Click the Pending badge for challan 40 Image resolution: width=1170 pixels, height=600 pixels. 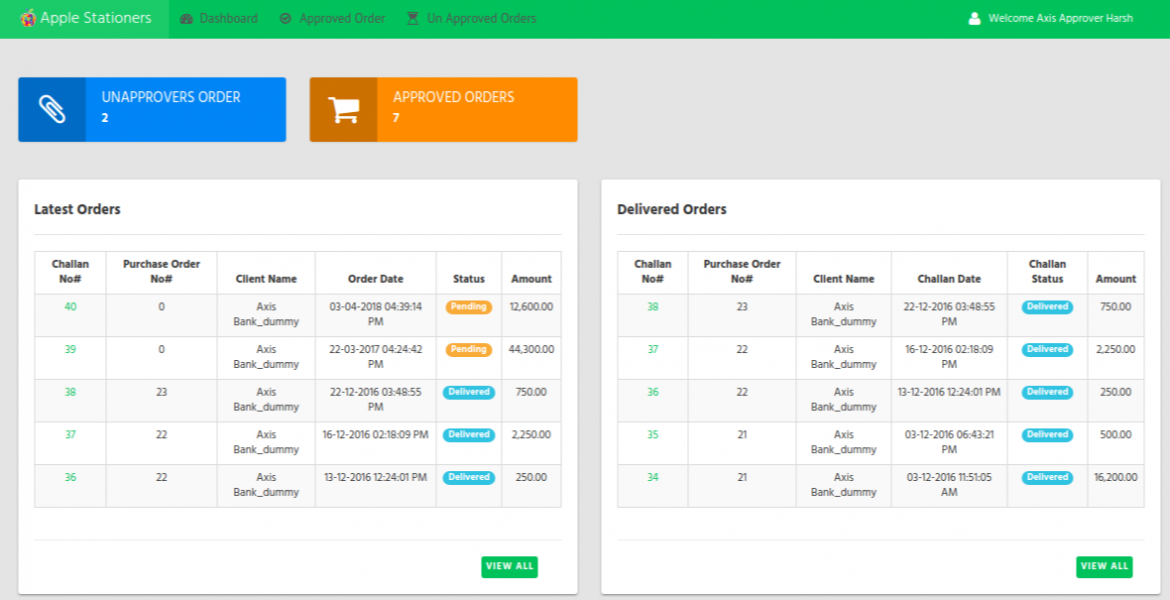pos(468,307)
